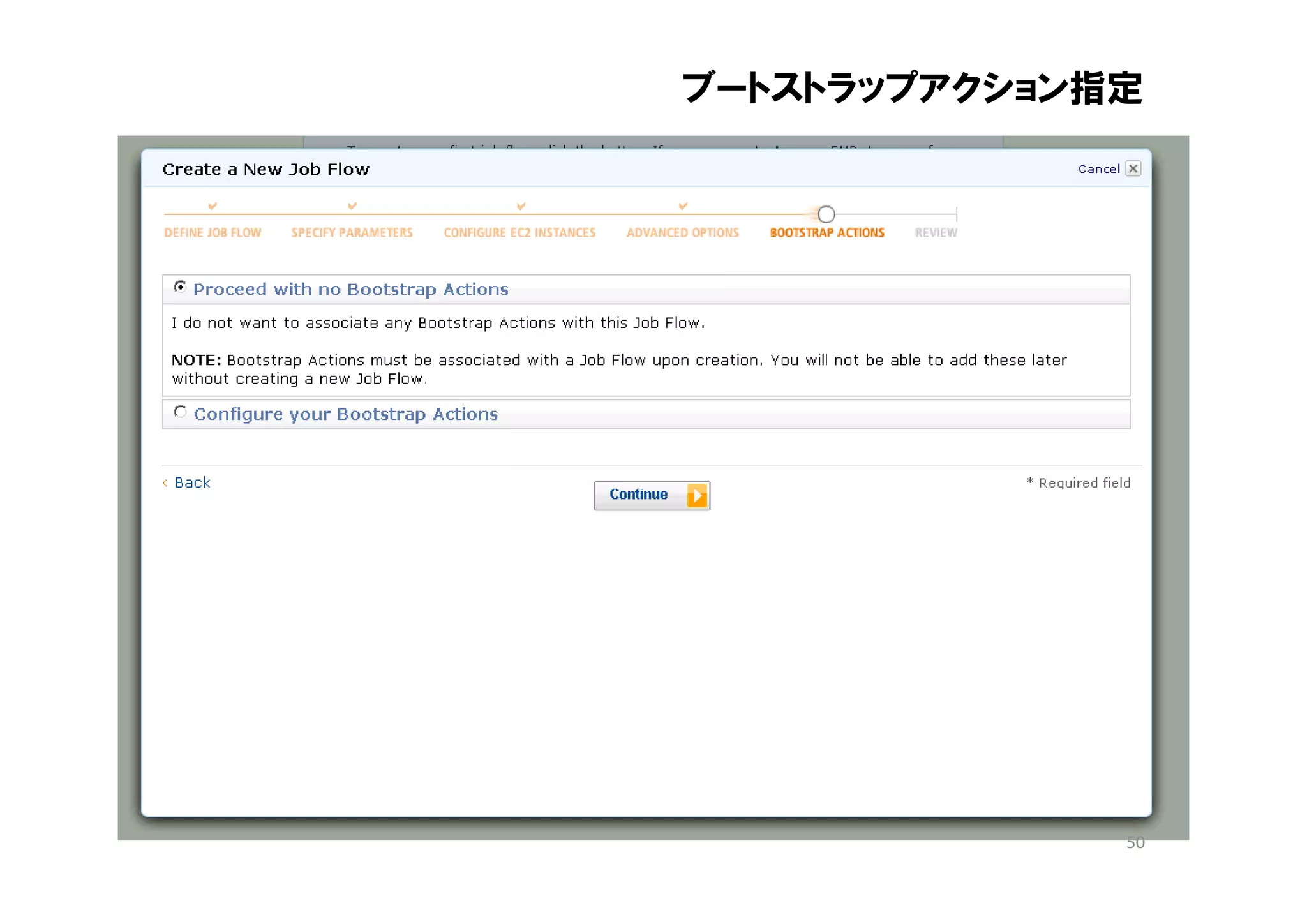Open Configure EC2 Instances step

click(x=519, y=233)
